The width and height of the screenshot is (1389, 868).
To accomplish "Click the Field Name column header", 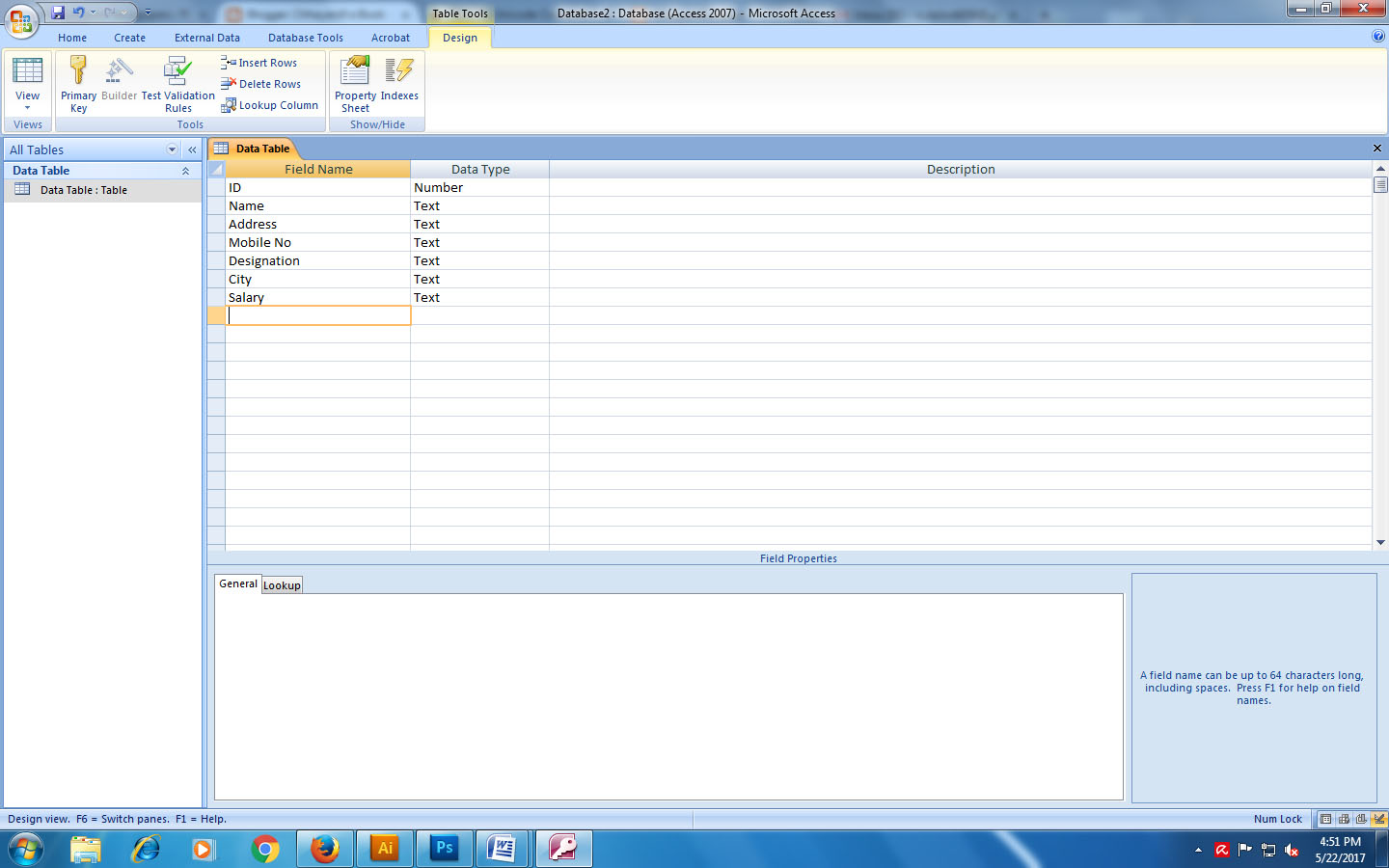I will [x=318, y=169].
